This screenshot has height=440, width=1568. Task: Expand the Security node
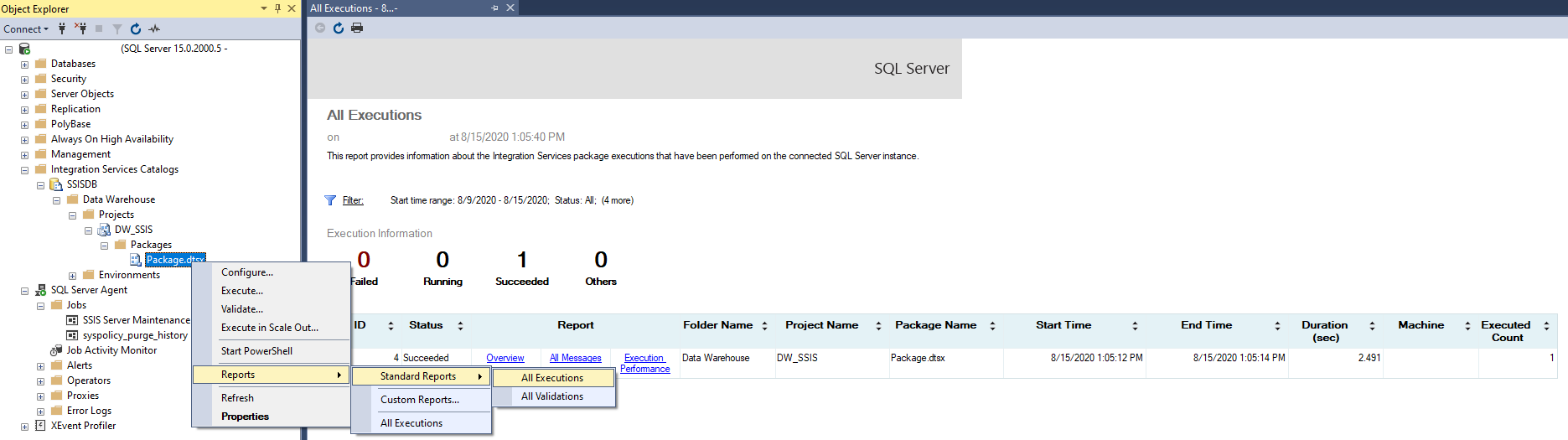click(24, 80)
